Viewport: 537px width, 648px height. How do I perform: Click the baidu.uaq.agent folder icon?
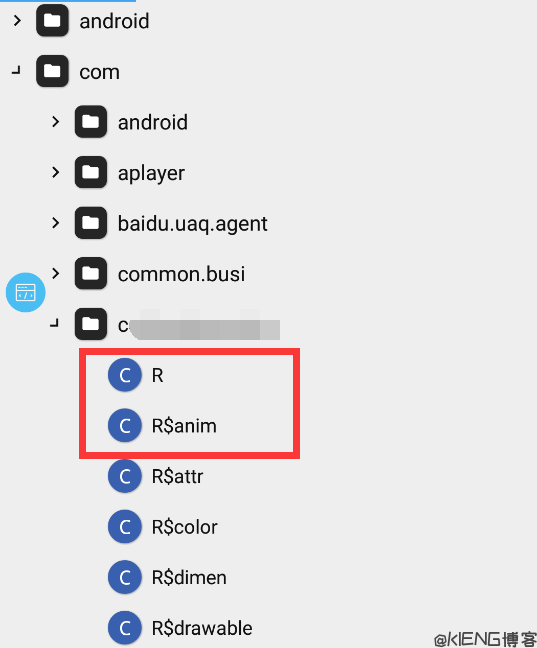click(91, 223)
